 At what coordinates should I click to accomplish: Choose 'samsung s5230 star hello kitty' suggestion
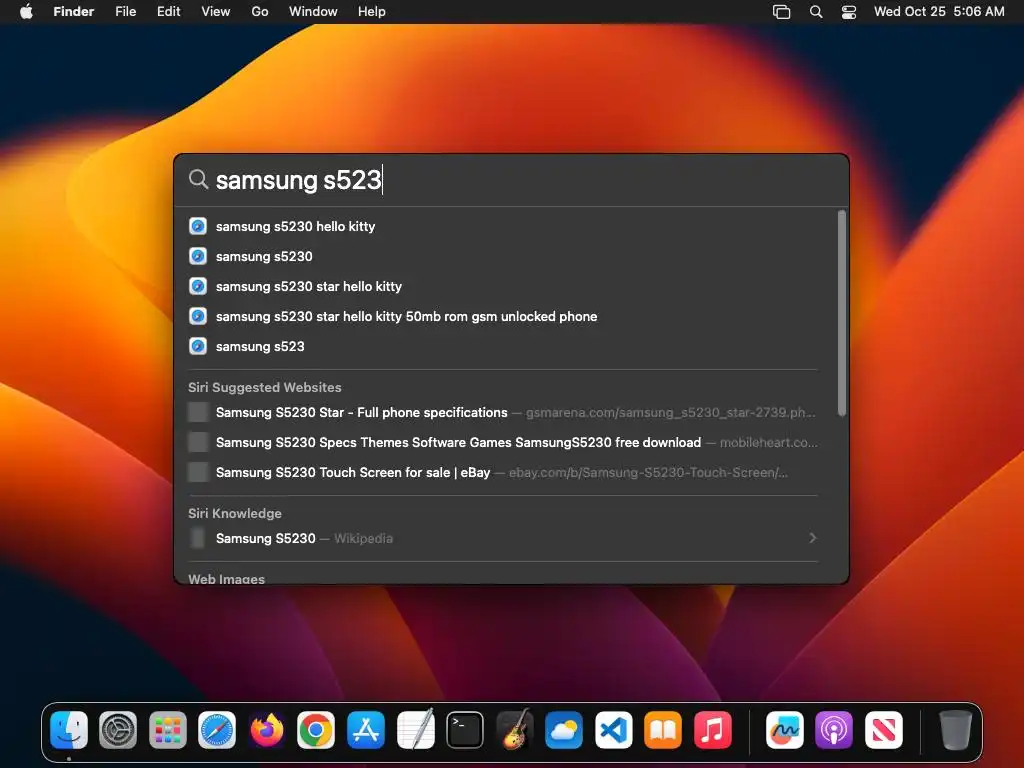pos(503,286)
